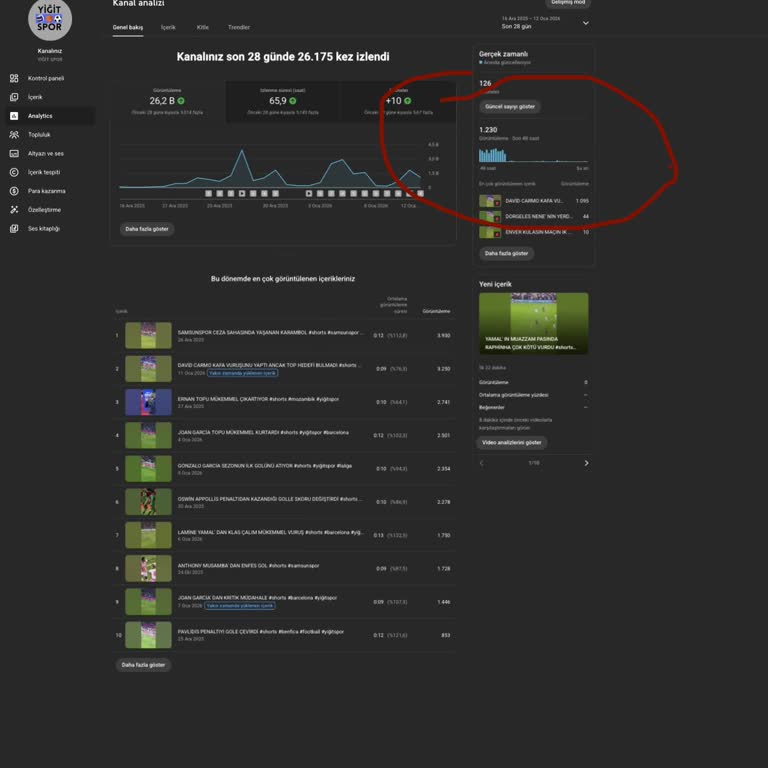
Task: Click play-icon chart marker nearest 3 Oca 2026
Action: [309, 193]
